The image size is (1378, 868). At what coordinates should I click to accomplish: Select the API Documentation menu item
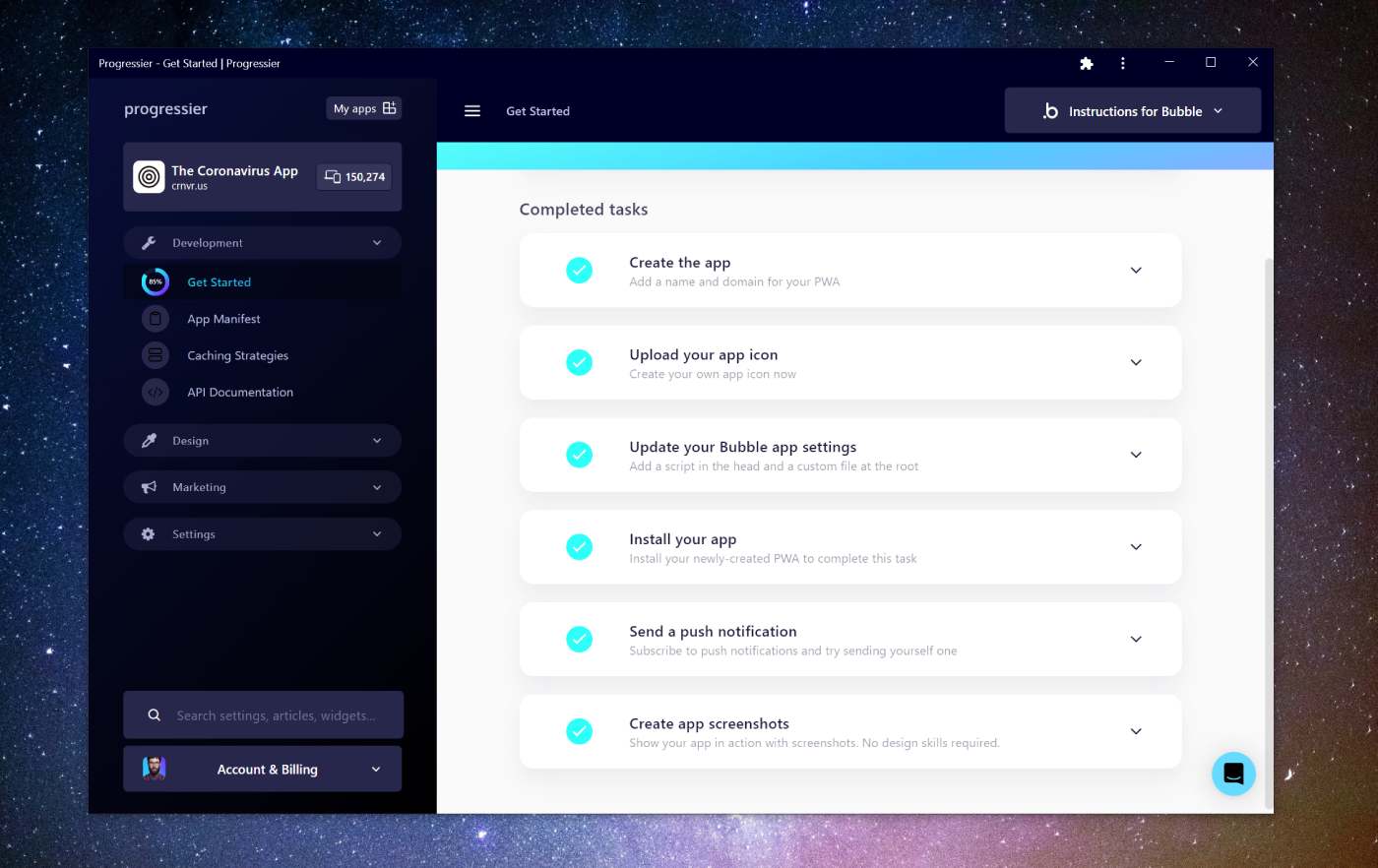coord(240,392)
